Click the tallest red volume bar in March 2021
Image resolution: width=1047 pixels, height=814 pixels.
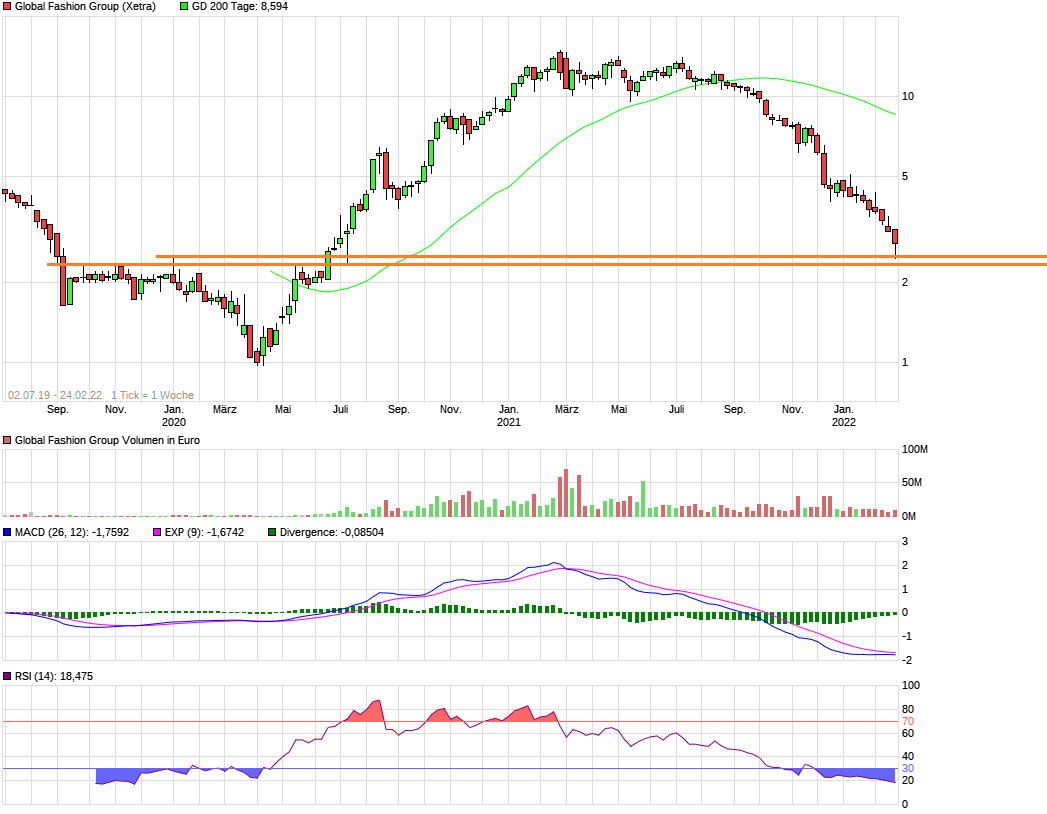(x=566, y=493)
